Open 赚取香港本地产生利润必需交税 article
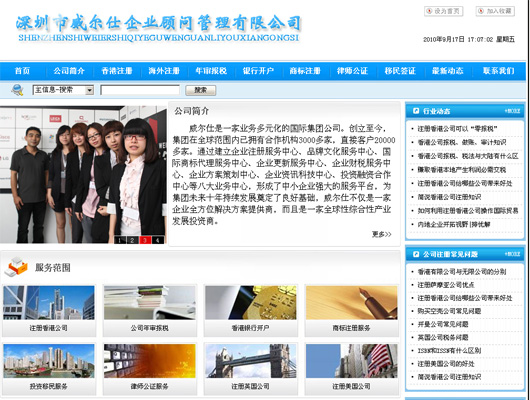 click(462, 170)
